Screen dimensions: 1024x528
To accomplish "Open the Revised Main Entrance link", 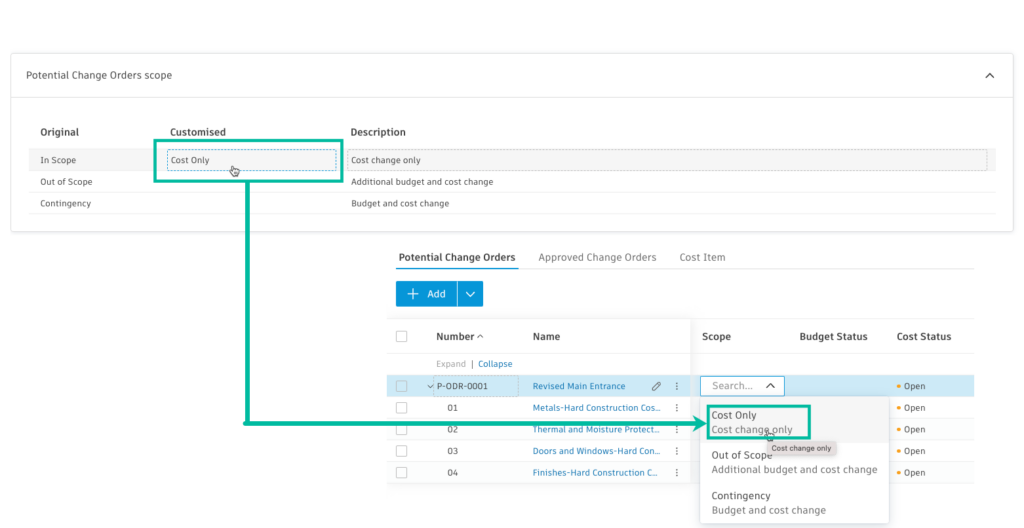I will pyautogui.click(x=579, y=386).
